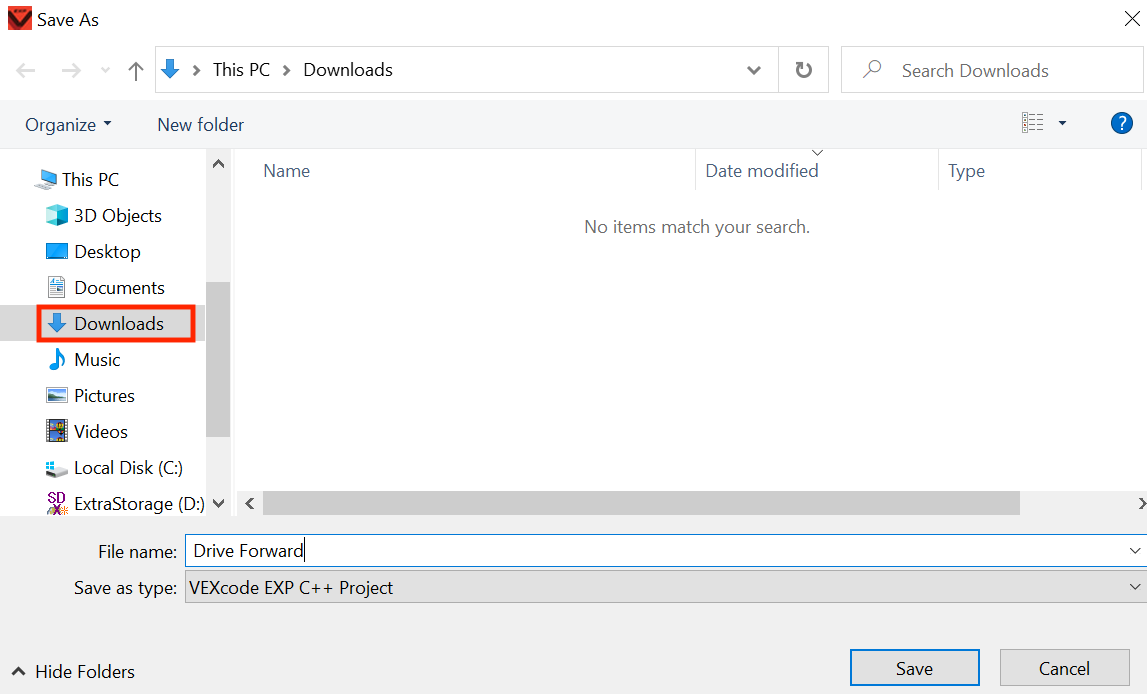
Task: Select Local Disk (C:) in sidebar
Action: pyautogui.click(x=128, y=468)
